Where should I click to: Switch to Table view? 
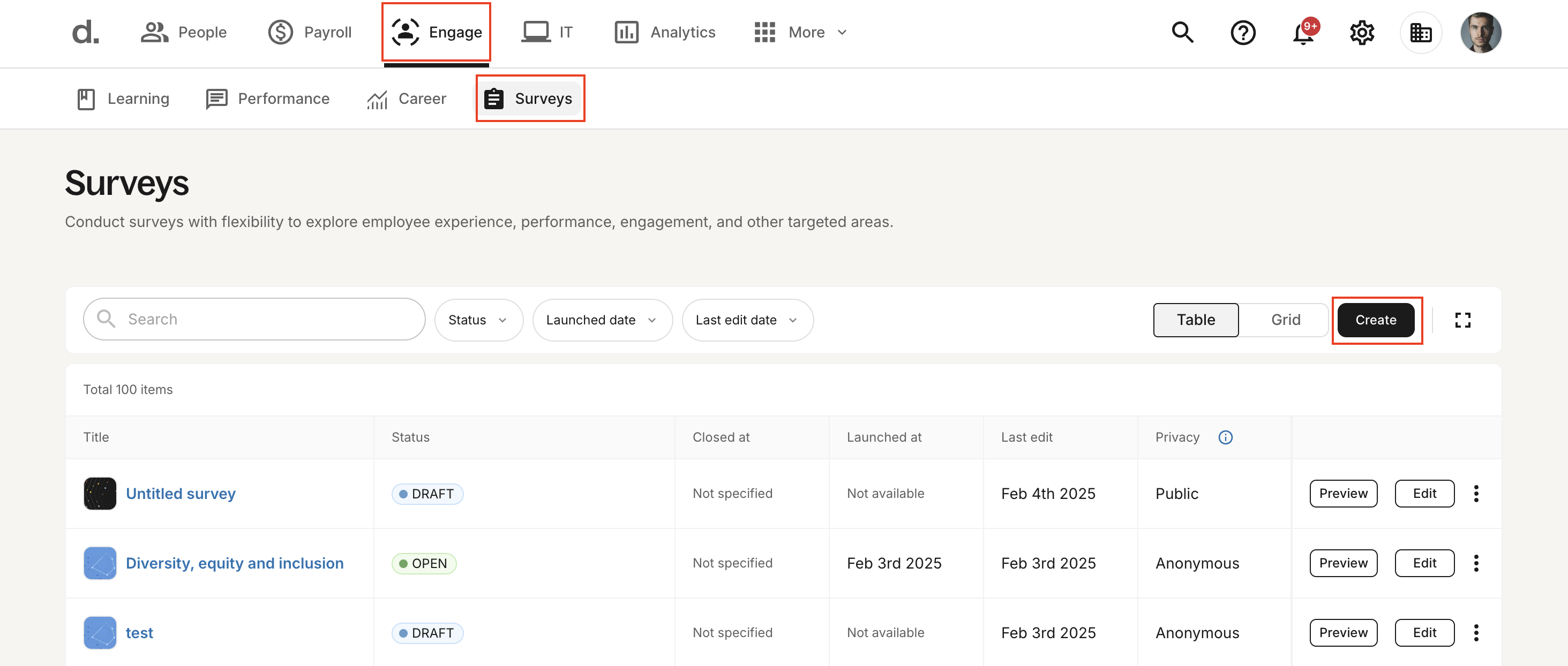point(1196,320)
